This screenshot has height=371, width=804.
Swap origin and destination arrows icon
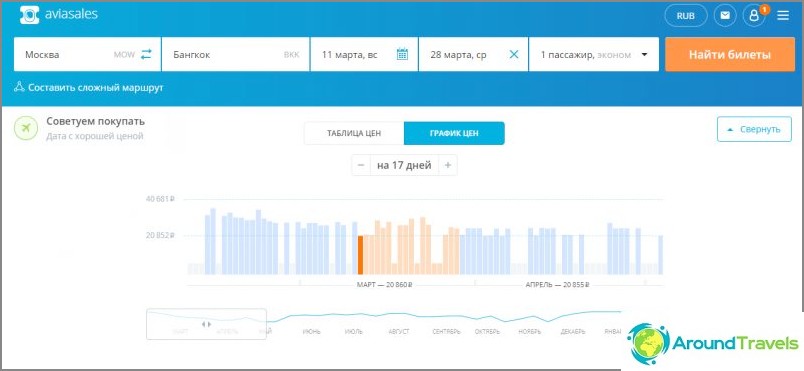coord(147,54)
